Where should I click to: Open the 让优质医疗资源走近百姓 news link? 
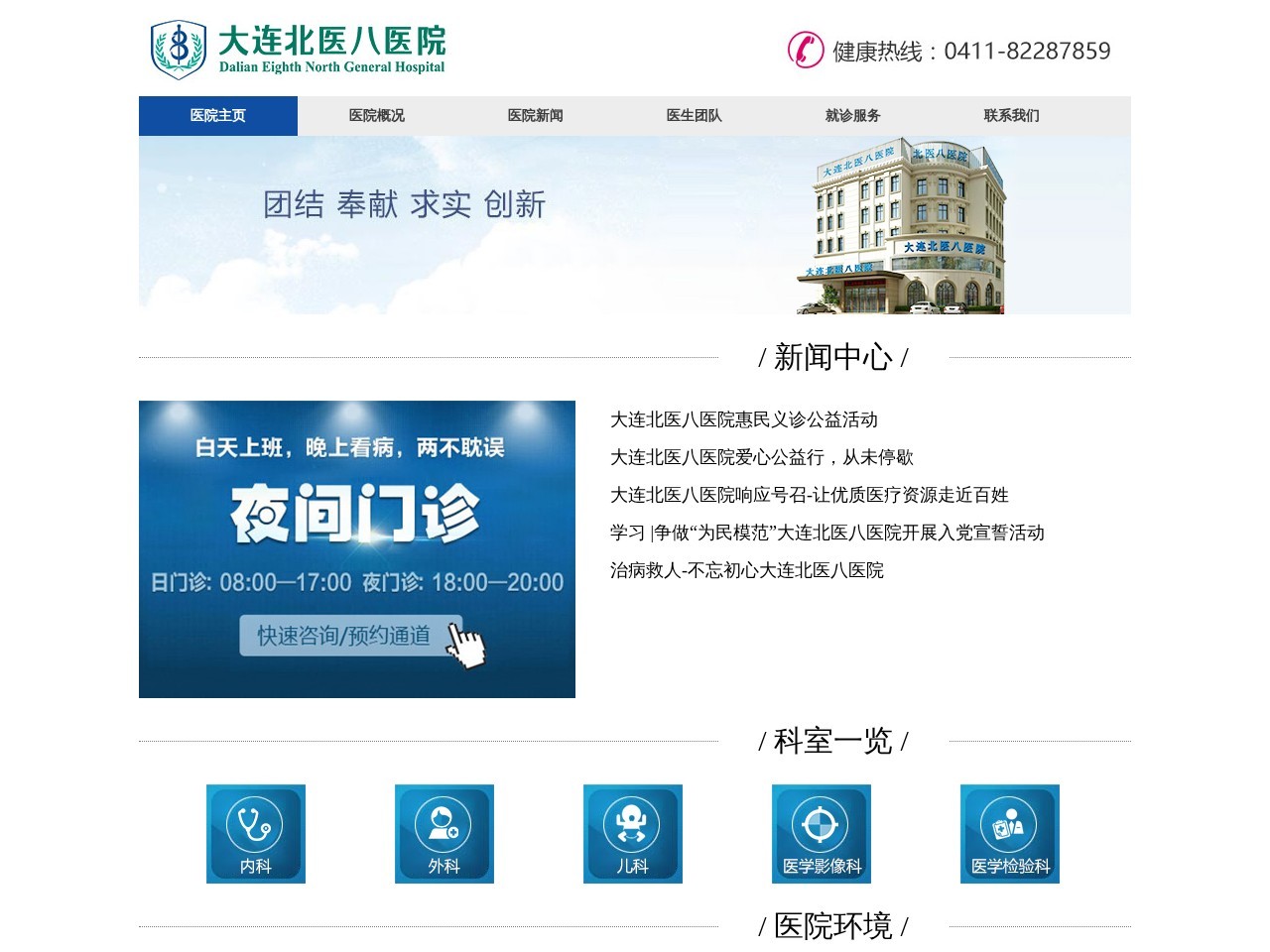[x=810, y=495]
